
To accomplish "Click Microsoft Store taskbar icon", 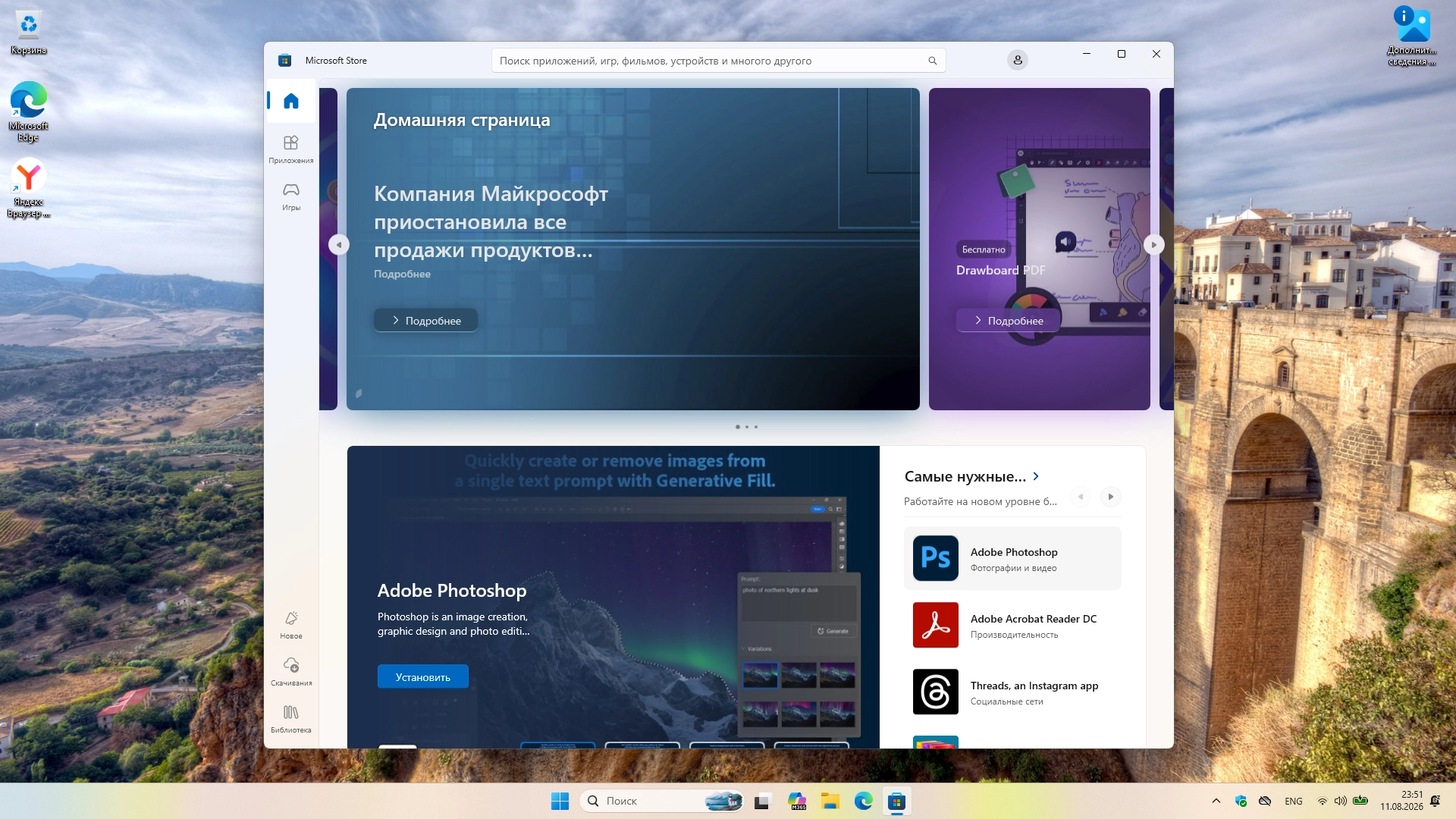I will (897, 801).
